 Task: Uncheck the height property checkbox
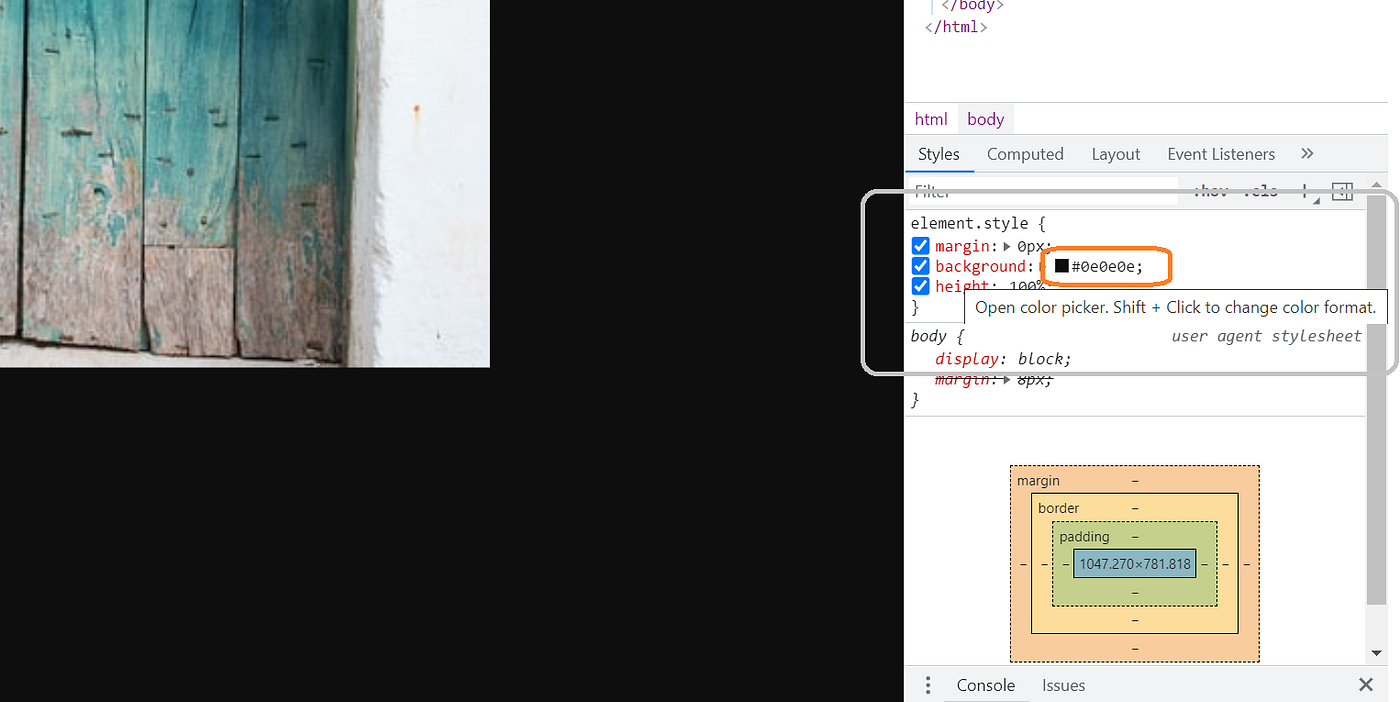tap(920, 286)
